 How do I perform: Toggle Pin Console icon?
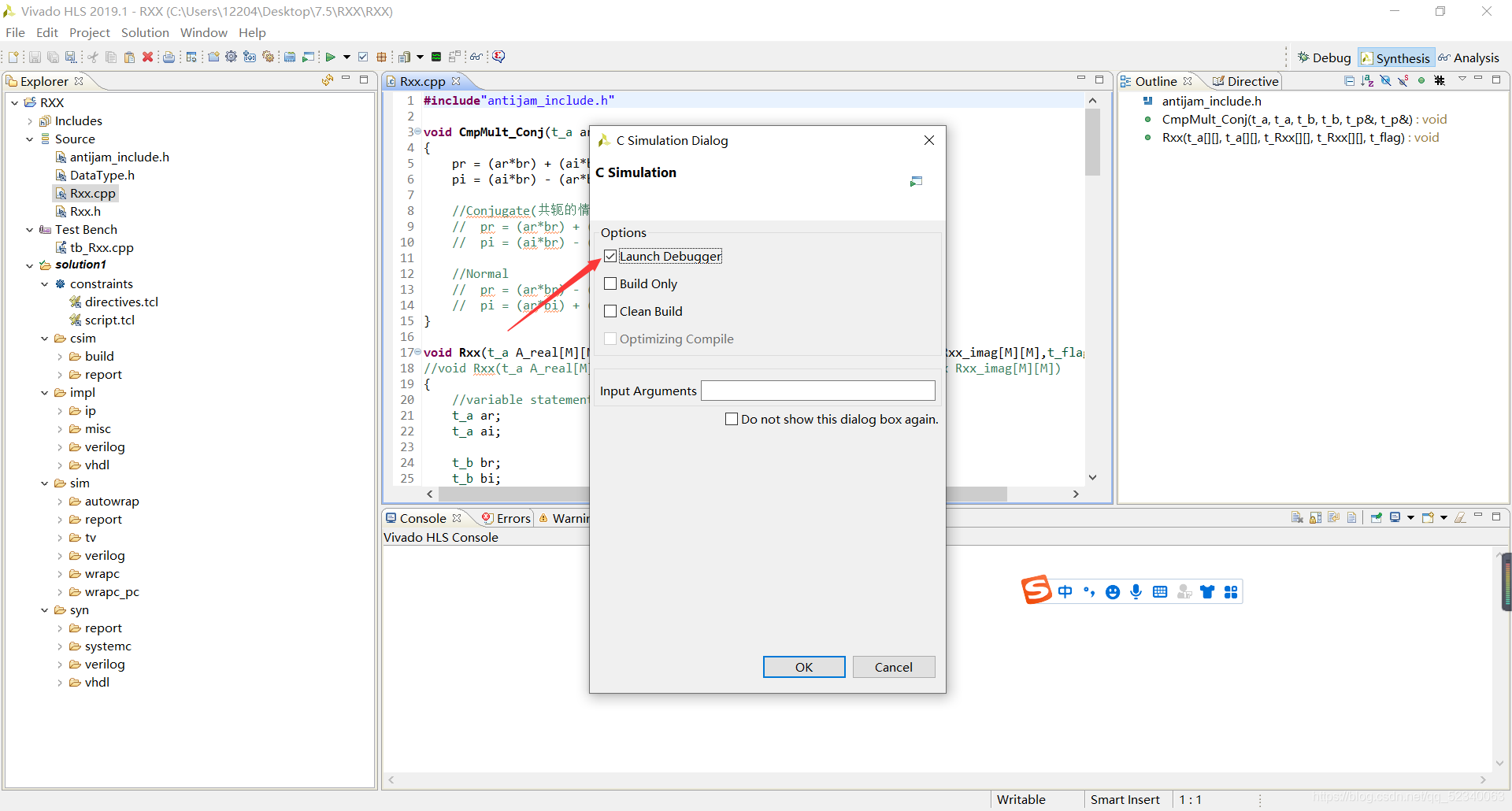click(x=1377, y=517)
